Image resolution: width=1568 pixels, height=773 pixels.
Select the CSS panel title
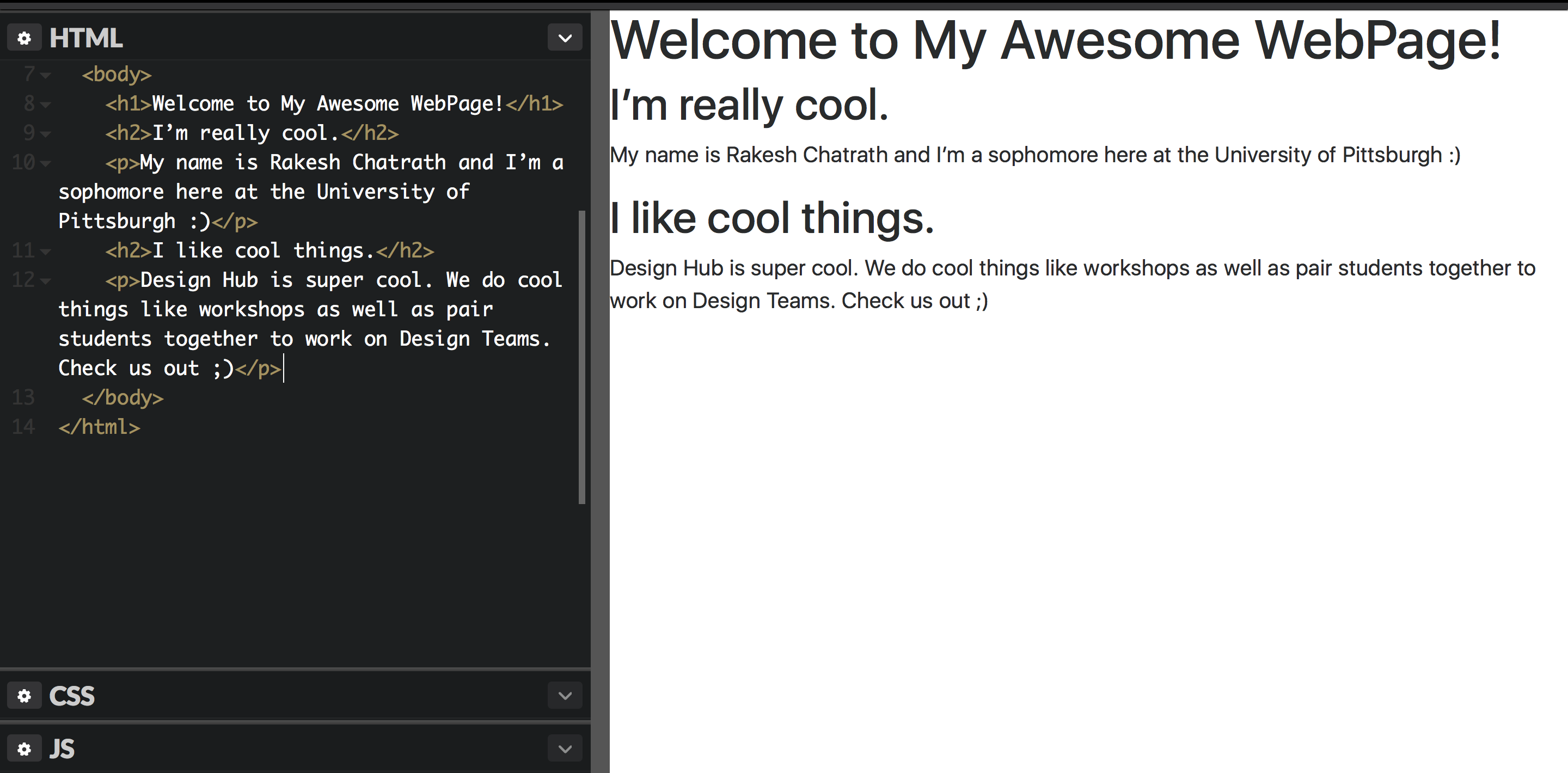(x=72, y=696)
